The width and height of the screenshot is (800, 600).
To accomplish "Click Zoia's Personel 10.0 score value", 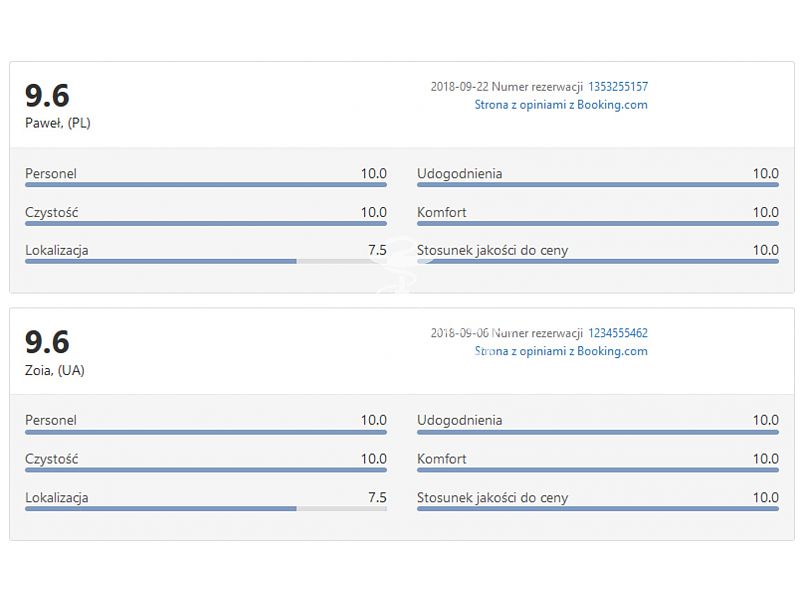I will click(373, 420).
